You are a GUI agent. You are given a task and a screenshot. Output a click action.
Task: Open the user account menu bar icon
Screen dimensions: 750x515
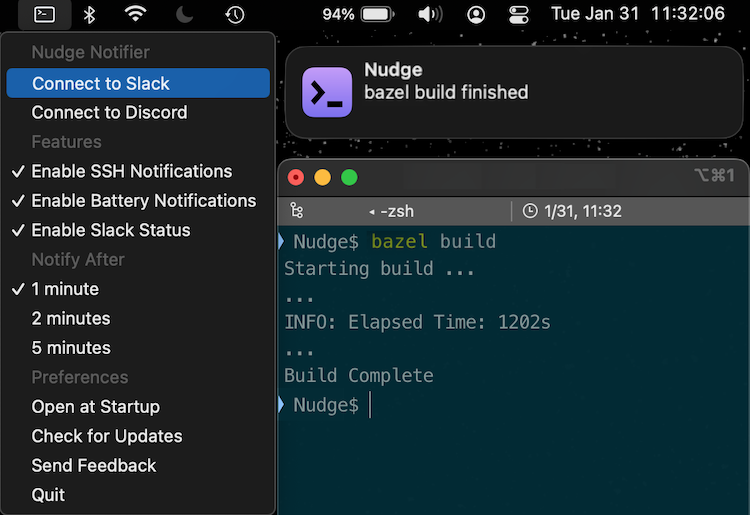pyautogui.click(x=475, y=14)
